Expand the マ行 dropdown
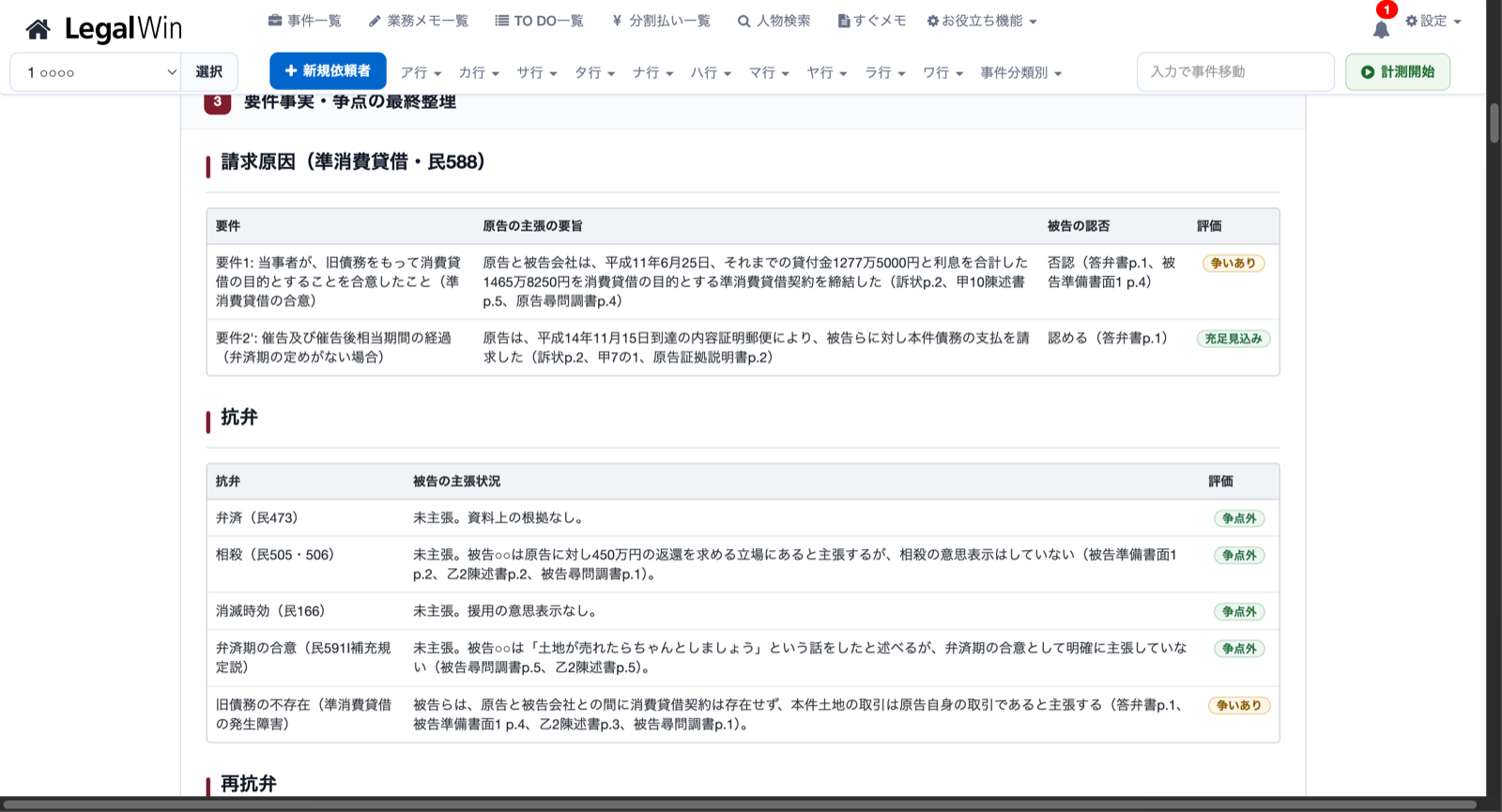The width and height of the screenshot is (1502, 812). [x=769, y=72]
